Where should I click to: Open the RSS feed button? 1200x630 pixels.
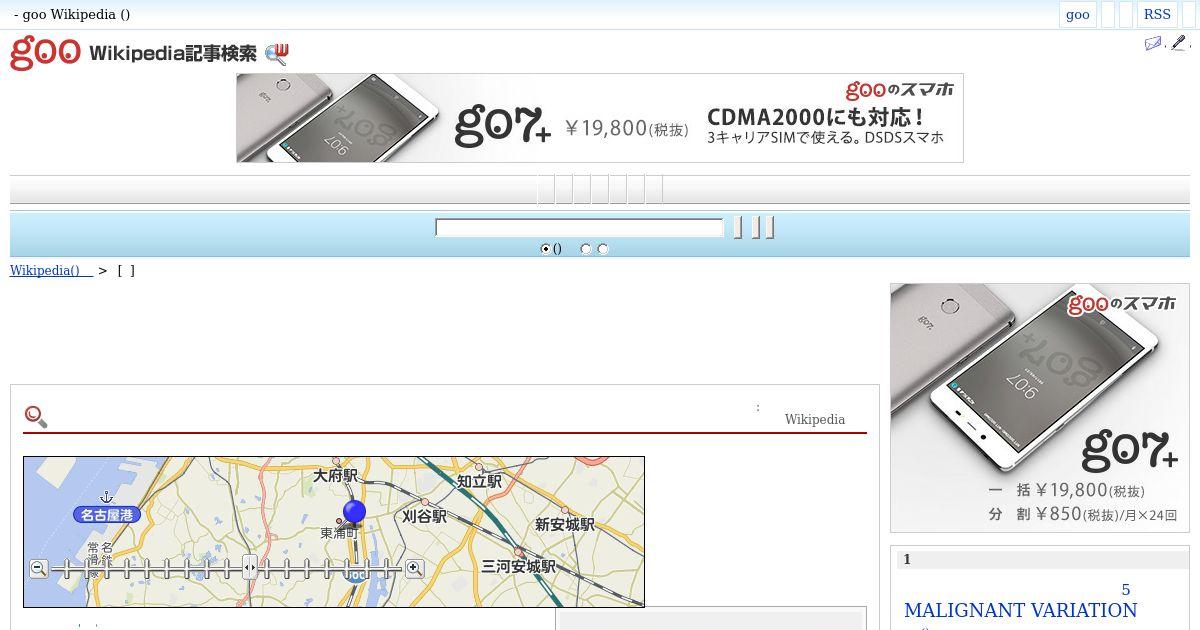[1157, 14]
